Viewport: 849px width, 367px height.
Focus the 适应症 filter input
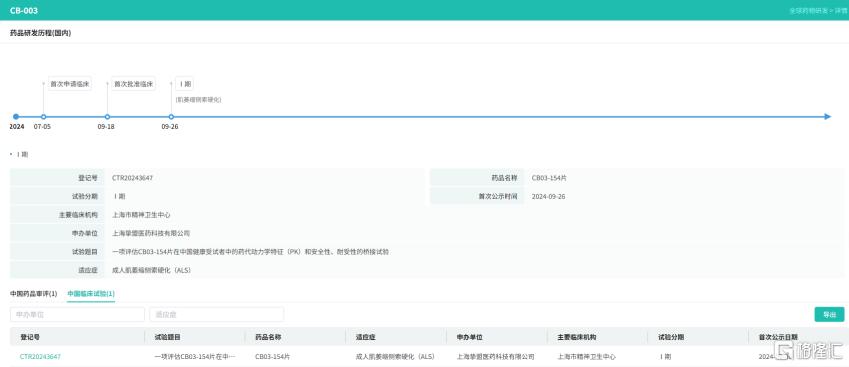point(217,314)
